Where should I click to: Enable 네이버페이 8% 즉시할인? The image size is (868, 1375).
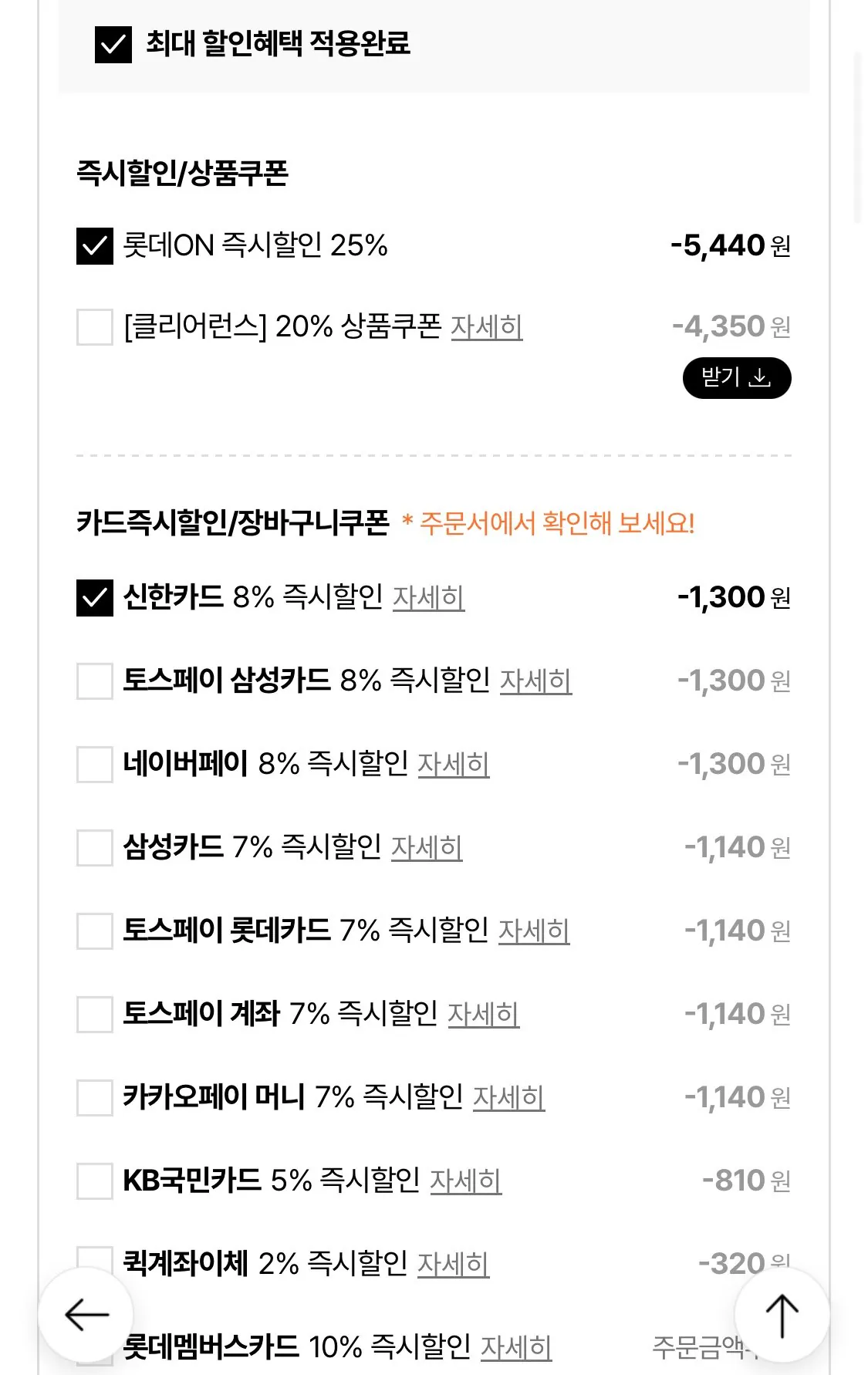[93, 763]
